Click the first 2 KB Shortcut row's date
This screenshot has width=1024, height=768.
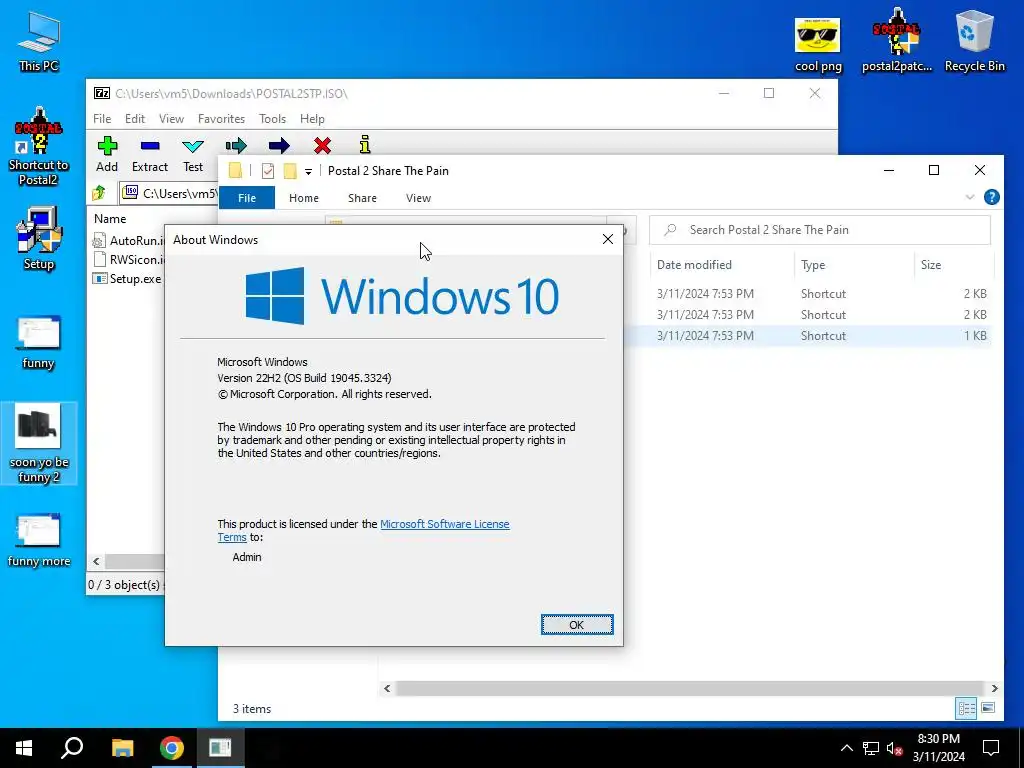tap(705, 294)
